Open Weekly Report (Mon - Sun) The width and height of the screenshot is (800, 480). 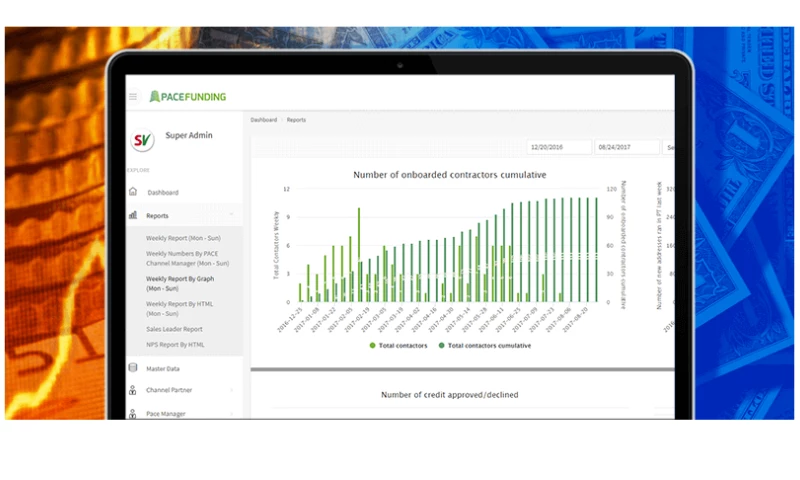tap(184, 238)
